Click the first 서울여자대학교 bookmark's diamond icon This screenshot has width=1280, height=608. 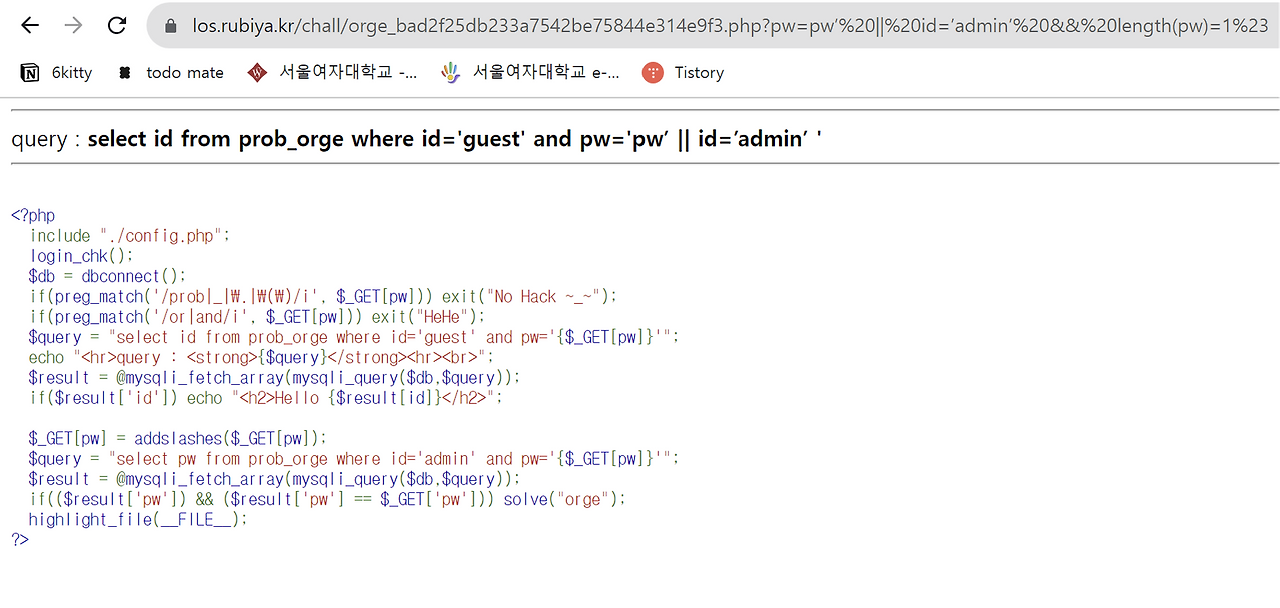click(258, 72)
